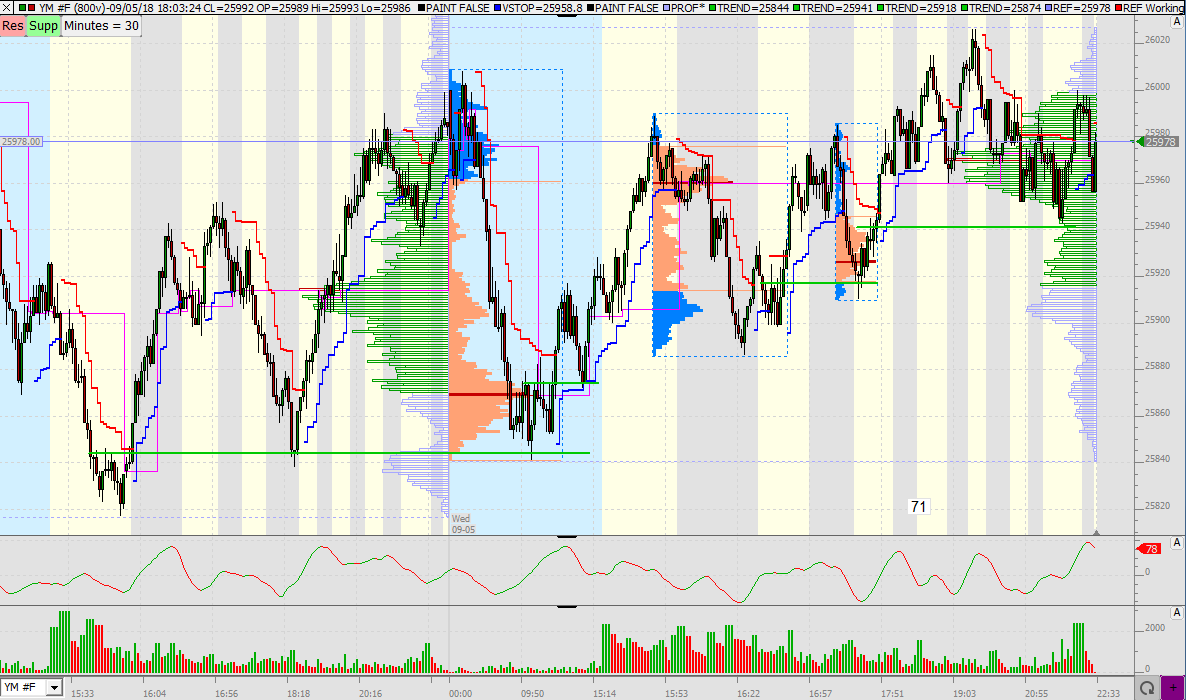Click the TREND=25844 green square icon
This screenshot has width=1186, height=700.
(x=715, y=6)
